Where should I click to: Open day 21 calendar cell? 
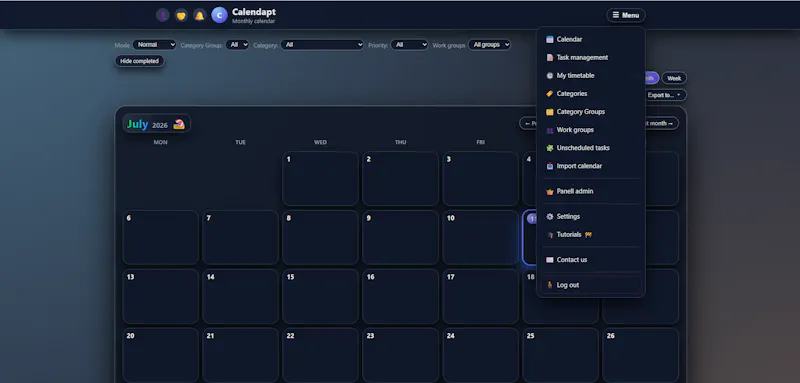240,355
